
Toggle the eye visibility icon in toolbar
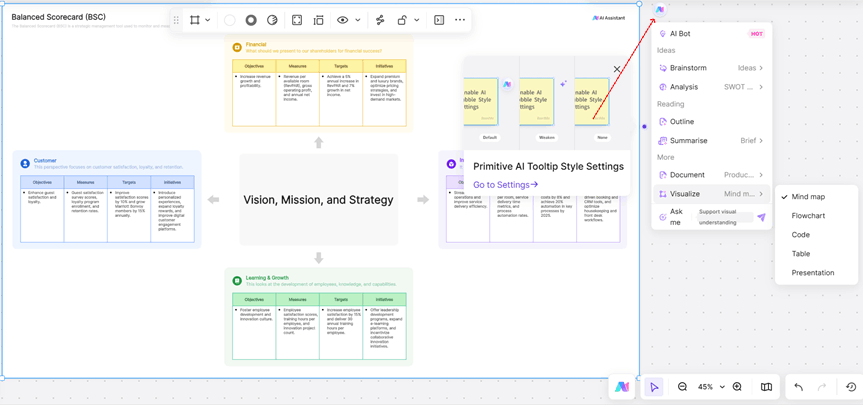point(343,20)
